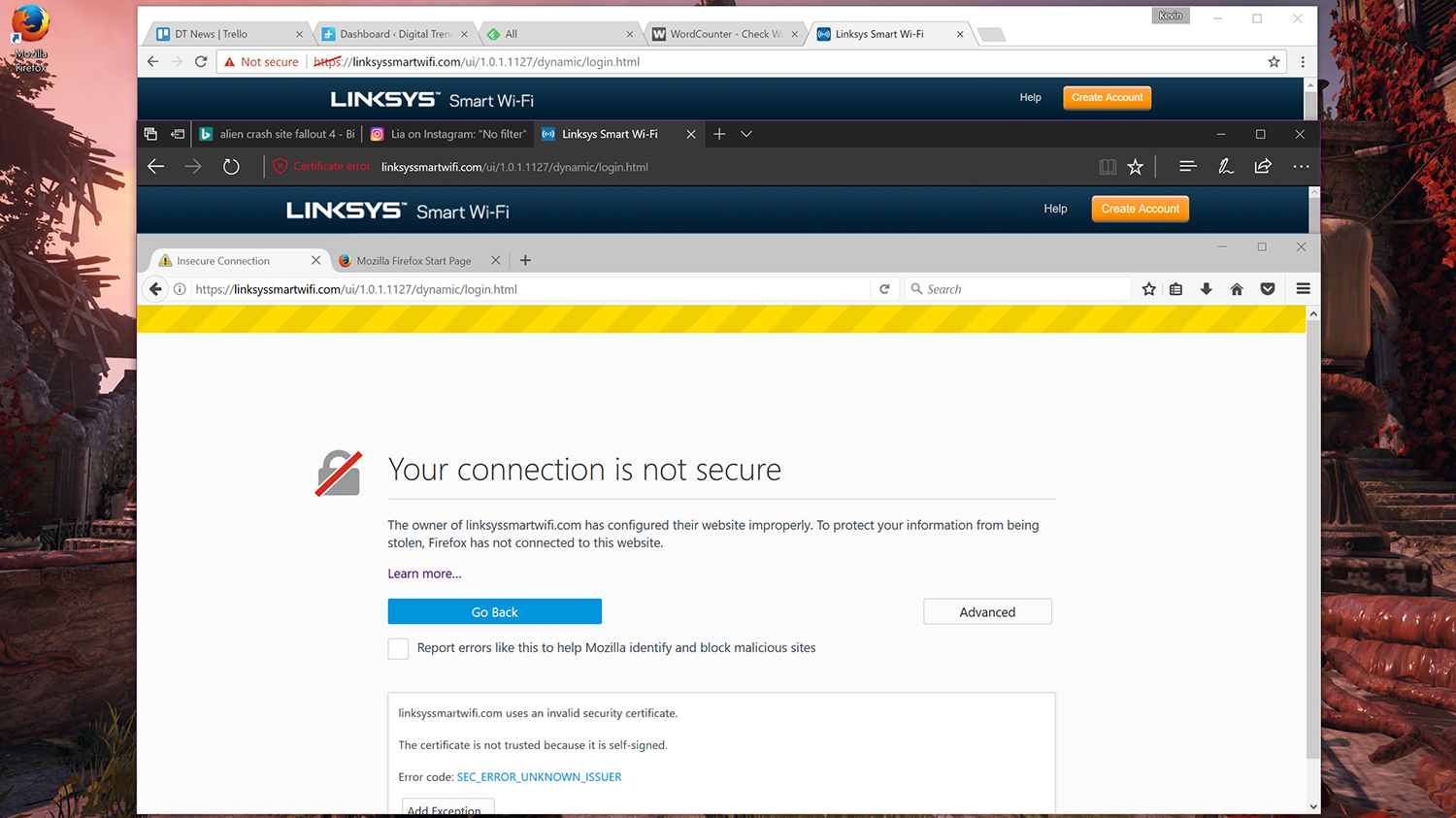The height and width of the screenshot is (818, 1456).
Task: Click Edge back arrow
Action: [x=155, y=167]
